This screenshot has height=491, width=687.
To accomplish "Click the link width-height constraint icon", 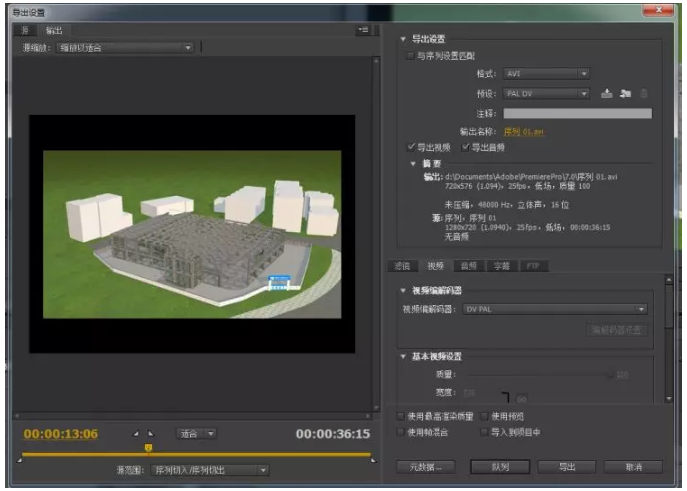I will coord(520,399).
